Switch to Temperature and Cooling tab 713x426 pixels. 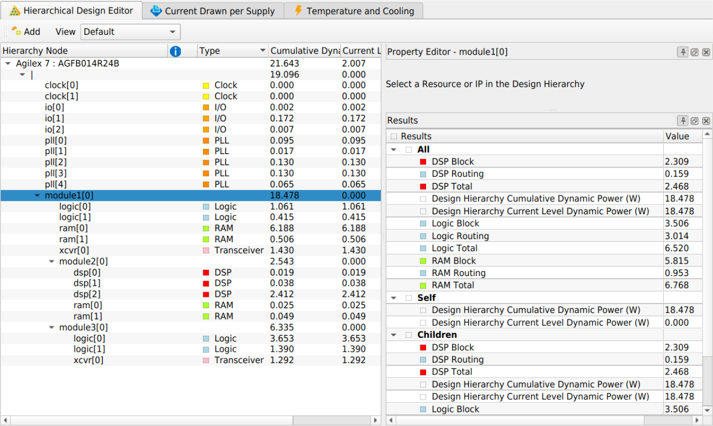[x=355, y=11]
